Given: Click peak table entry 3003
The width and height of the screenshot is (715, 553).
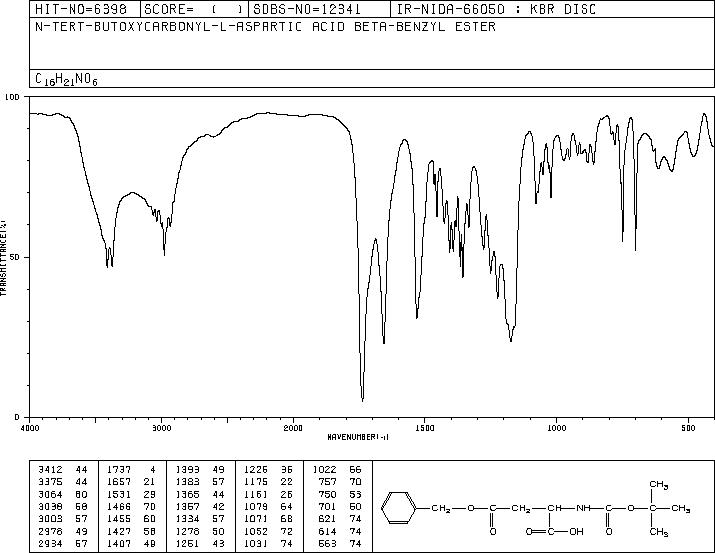Looking at the screenshot, I should coord(50,519).
